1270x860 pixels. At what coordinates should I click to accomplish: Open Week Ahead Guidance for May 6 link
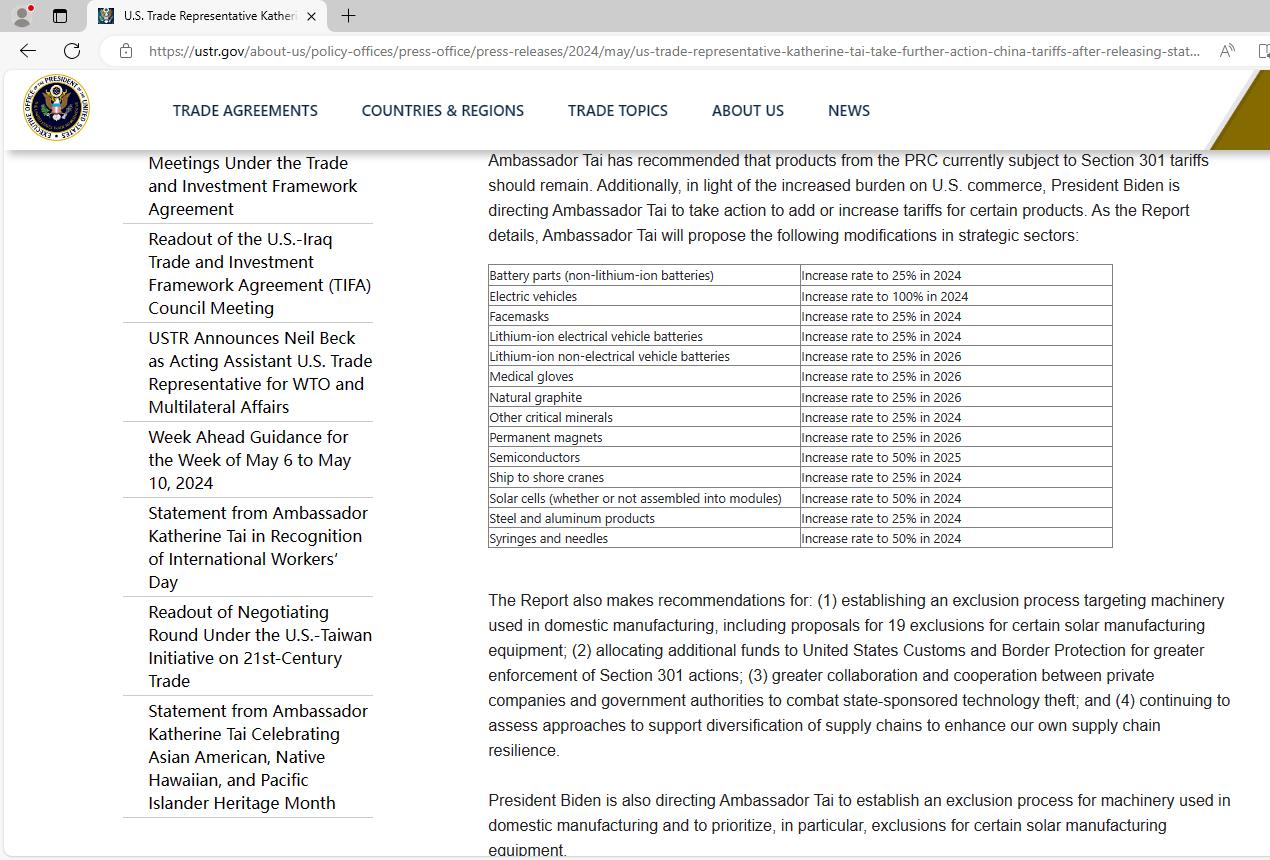pos(250,460)
